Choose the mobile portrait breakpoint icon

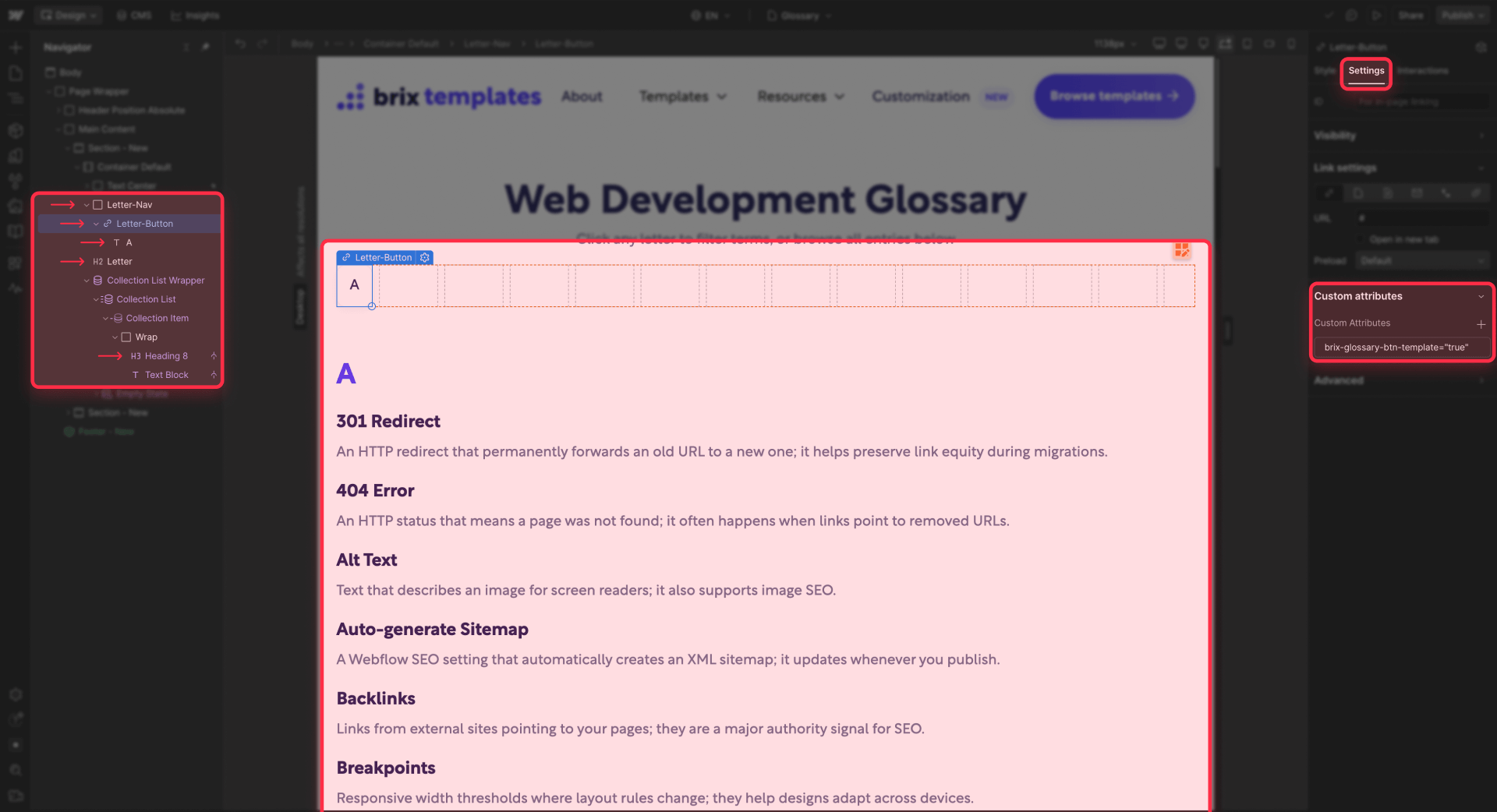[1291, 44]
